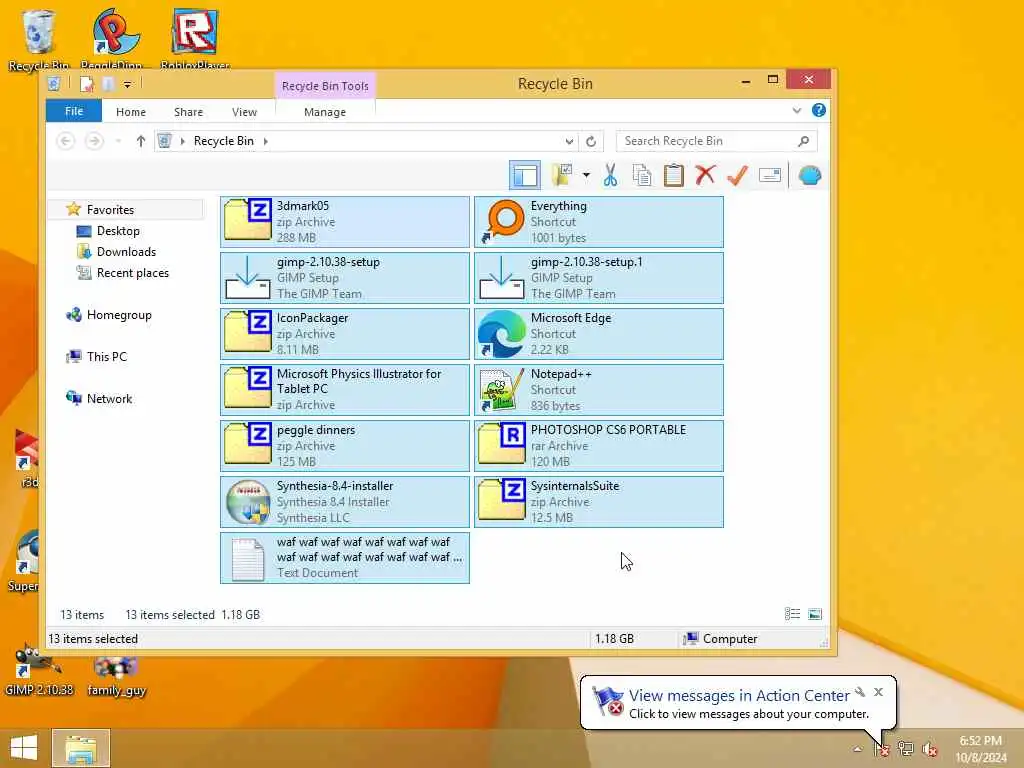Image resolution: width=1024 pixels, height=768 pixels.
Task: Expand the arrow beside the Folder Options icon
Action: tap(586, 175)
